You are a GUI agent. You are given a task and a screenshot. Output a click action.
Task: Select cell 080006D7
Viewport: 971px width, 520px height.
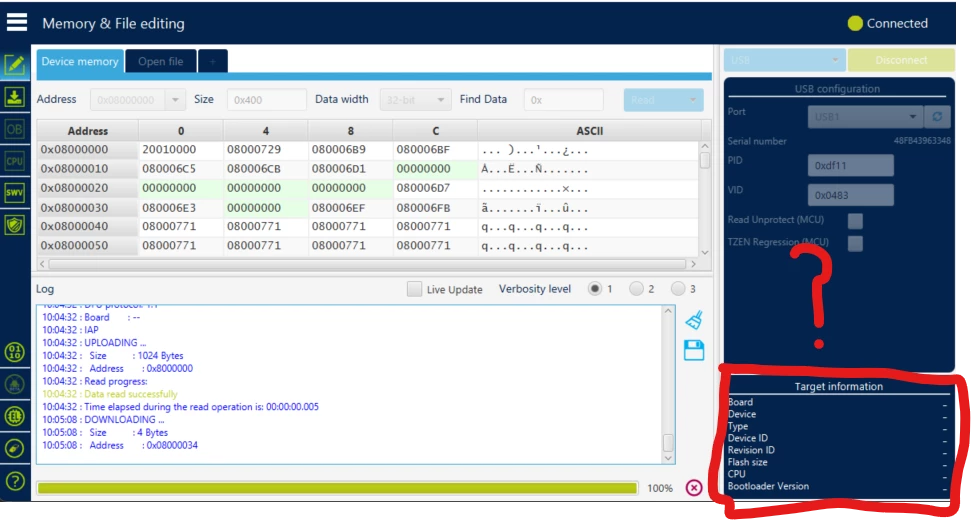pos(435,188)
